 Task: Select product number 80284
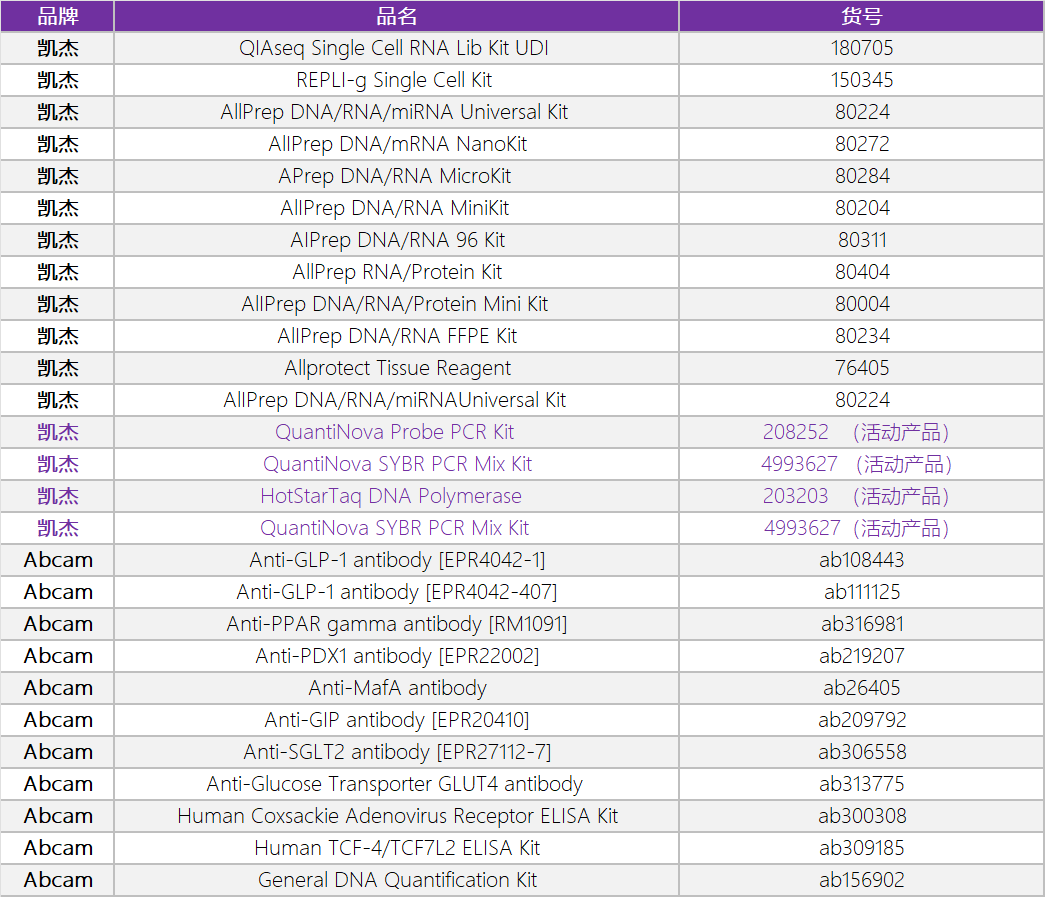click(x=862, y=176)
